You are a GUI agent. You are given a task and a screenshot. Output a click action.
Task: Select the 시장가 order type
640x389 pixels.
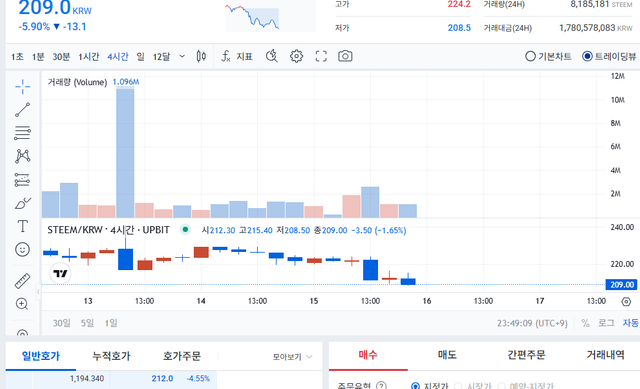[473, 386]
